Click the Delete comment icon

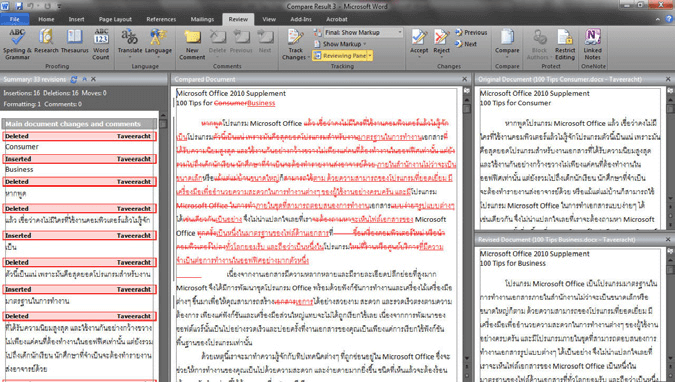(x=217, y=40)
